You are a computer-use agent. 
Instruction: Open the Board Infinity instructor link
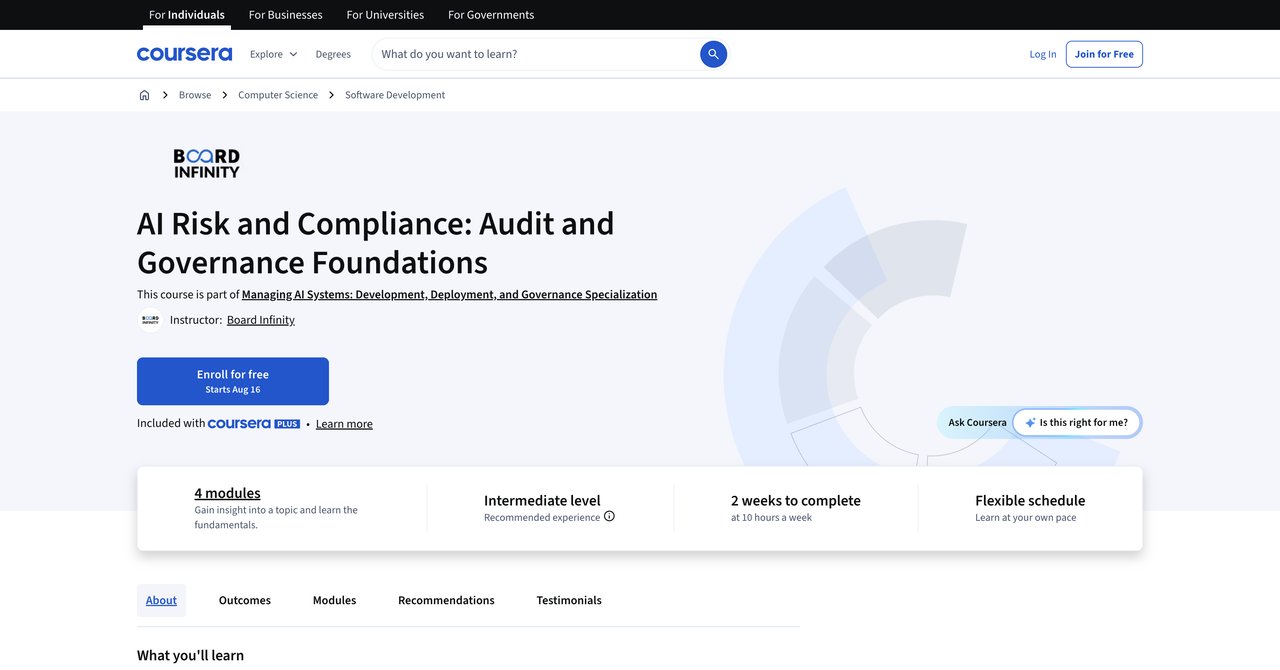(x=261, y=320)
